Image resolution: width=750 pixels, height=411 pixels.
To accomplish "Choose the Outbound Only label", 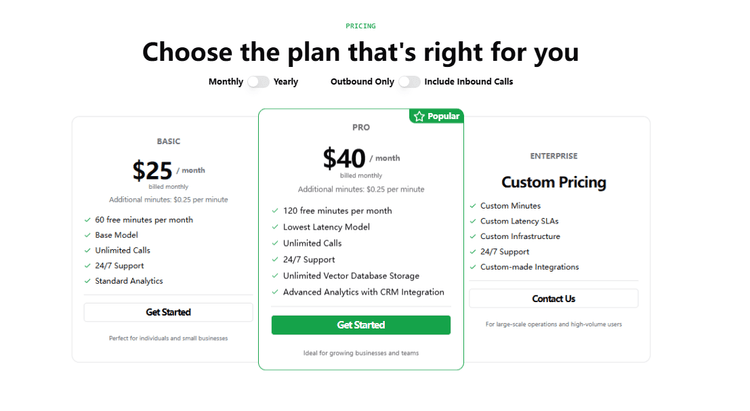I will point(362,82).
